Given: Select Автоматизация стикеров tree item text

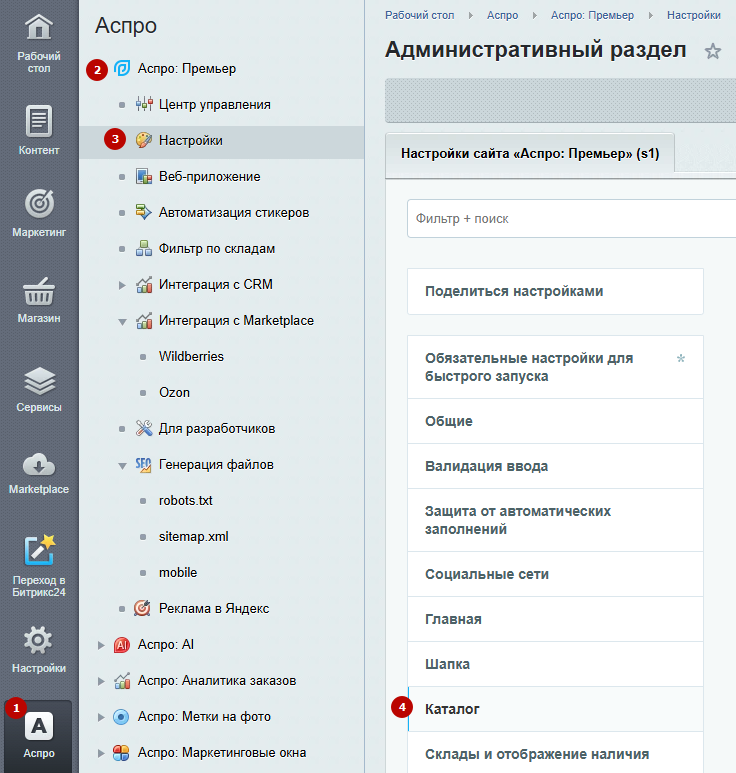Looking at the screenshot, I should (x=234, y=212).
